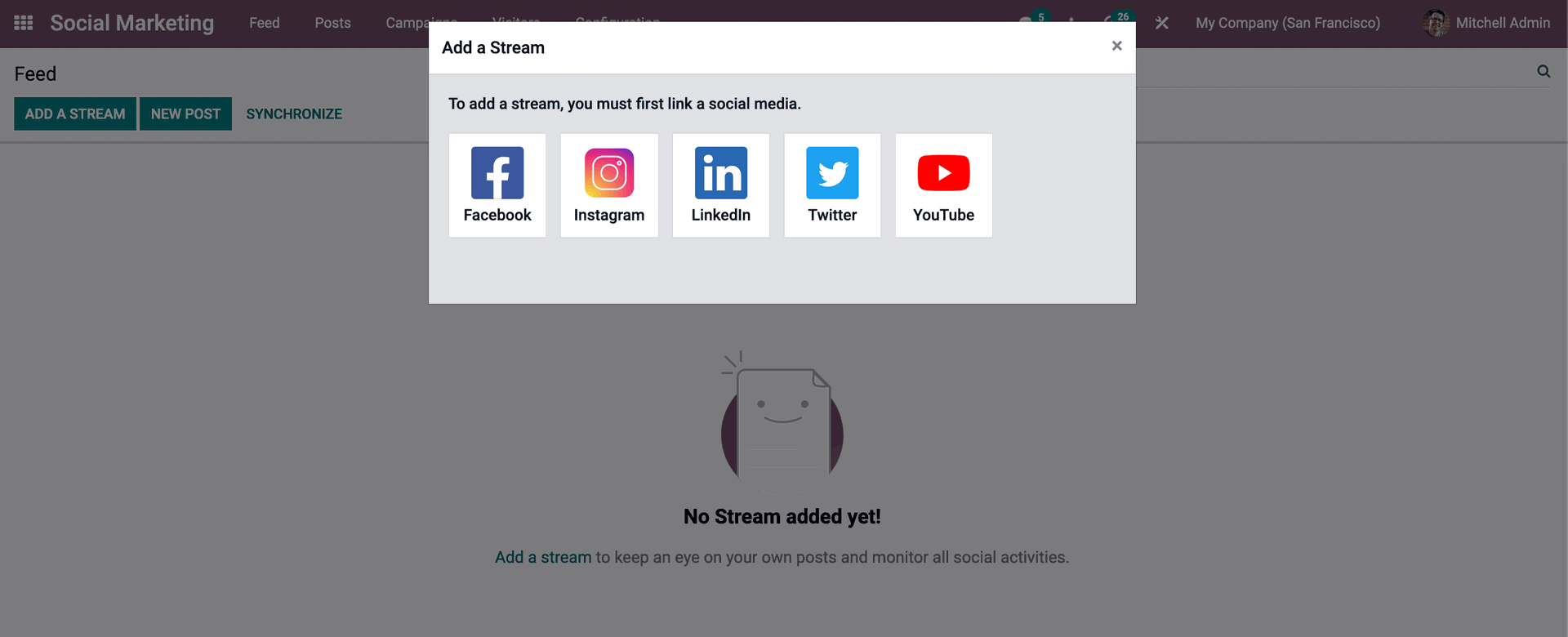Open the Feed menu
This screenshot has height=637, width=1568.
[x=265, y=23]
